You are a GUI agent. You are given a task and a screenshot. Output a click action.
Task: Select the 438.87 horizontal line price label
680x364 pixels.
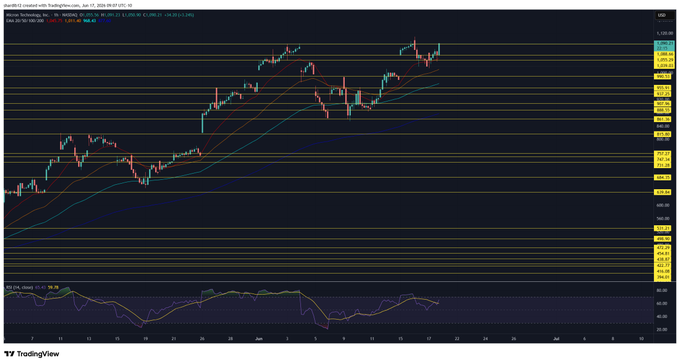tap(663, 259)
